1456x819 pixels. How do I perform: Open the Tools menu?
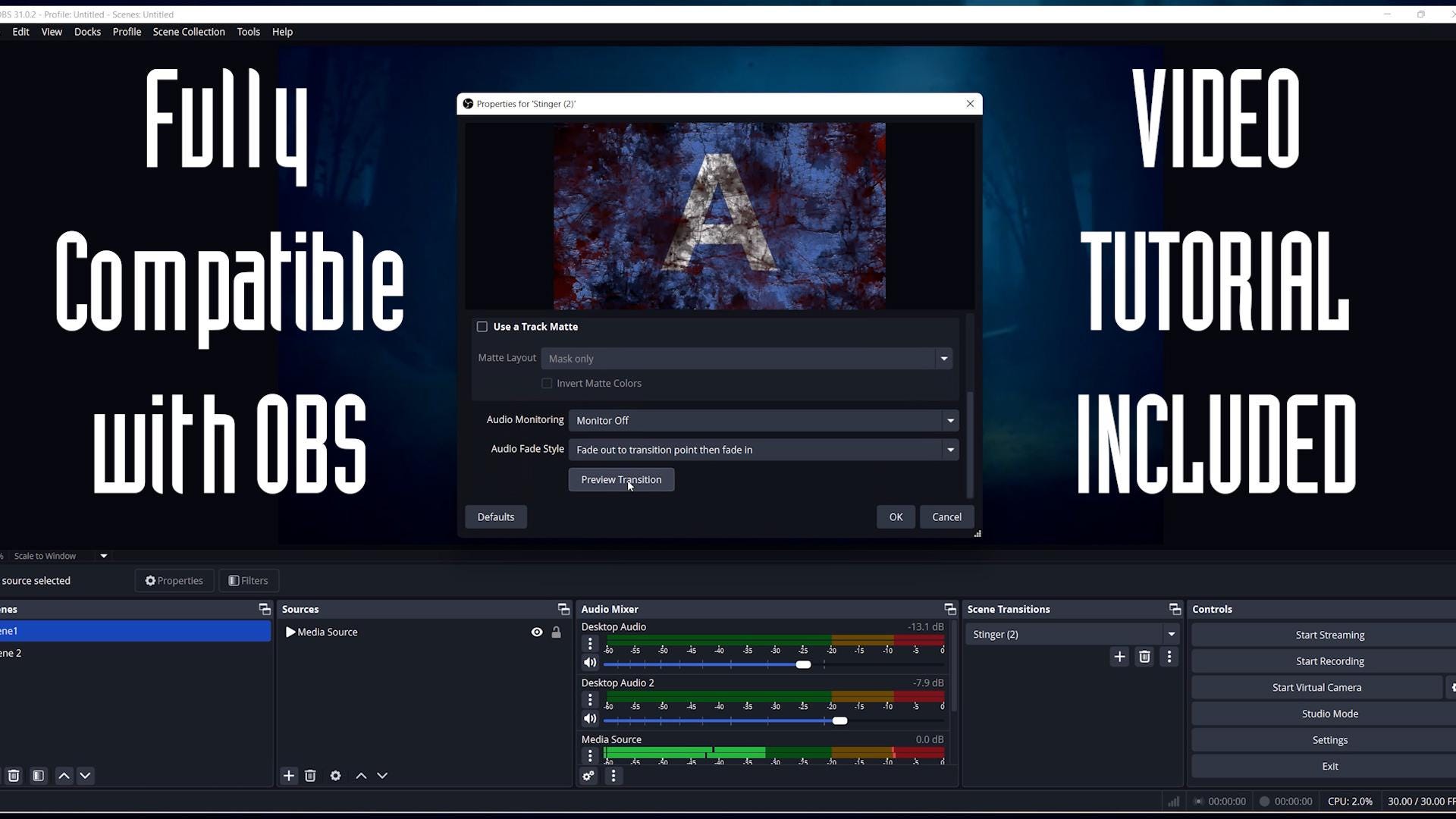pos(248,32)
